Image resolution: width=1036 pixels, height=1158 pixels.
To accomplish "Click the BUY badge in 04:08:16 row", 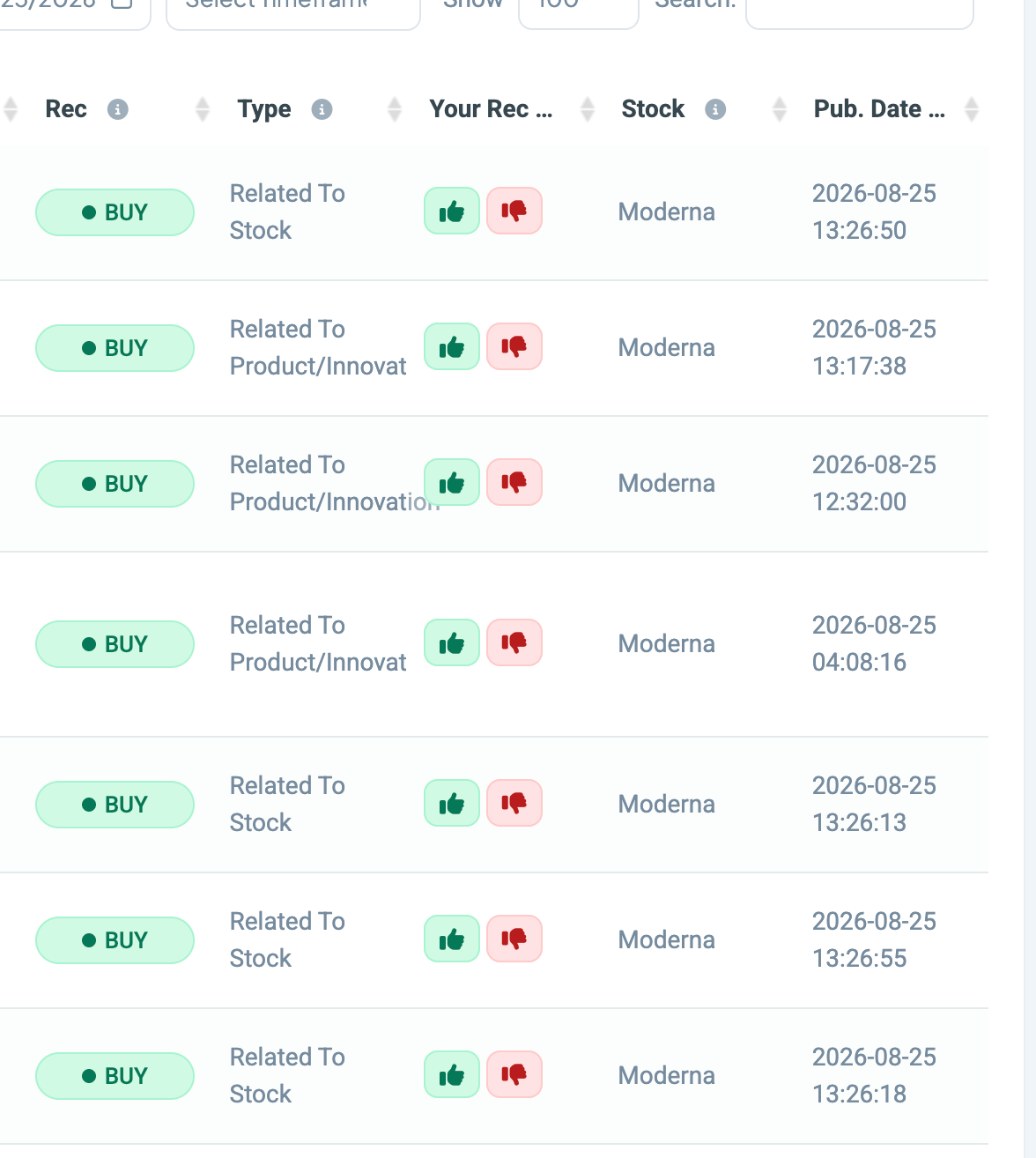I will (x=115, y=644).
